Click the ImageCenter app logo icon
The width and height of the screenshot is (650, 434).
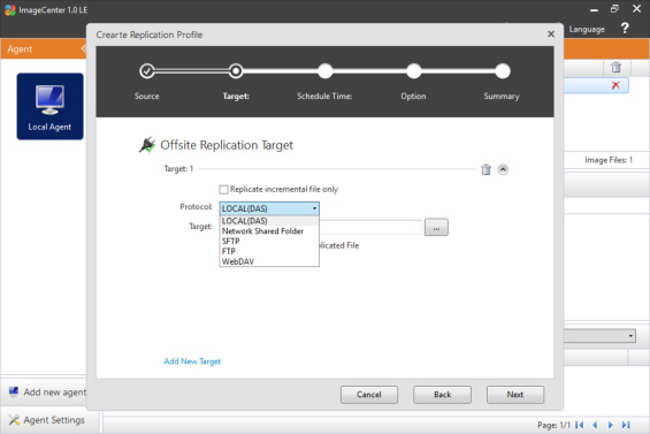(10, 10)
